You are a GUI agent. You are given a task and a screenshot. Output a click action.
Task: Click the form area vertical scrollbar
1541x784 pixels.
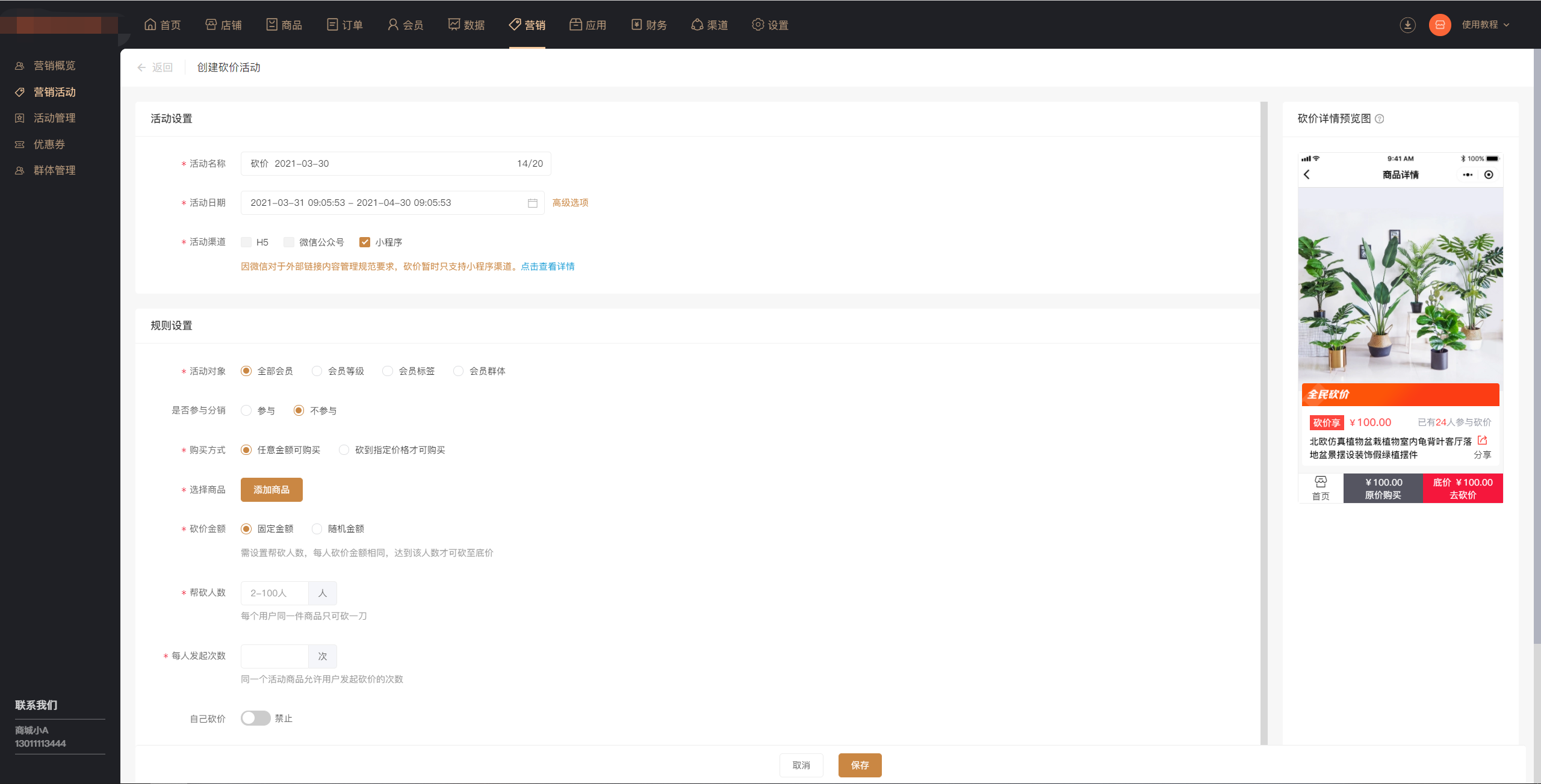coord(1263,421)
